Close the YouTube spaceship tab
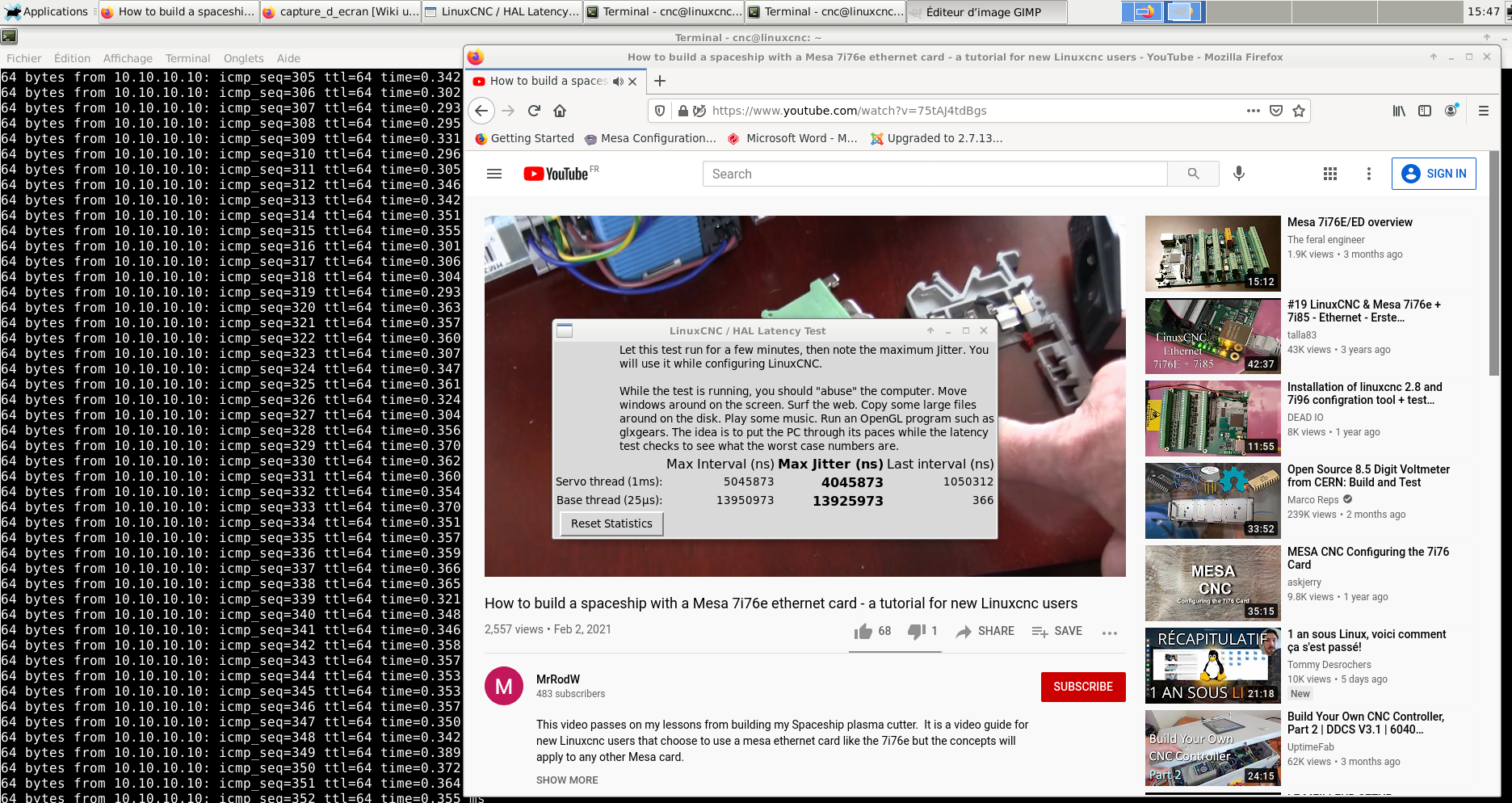 pyautogui.click(x=632, y=81)
